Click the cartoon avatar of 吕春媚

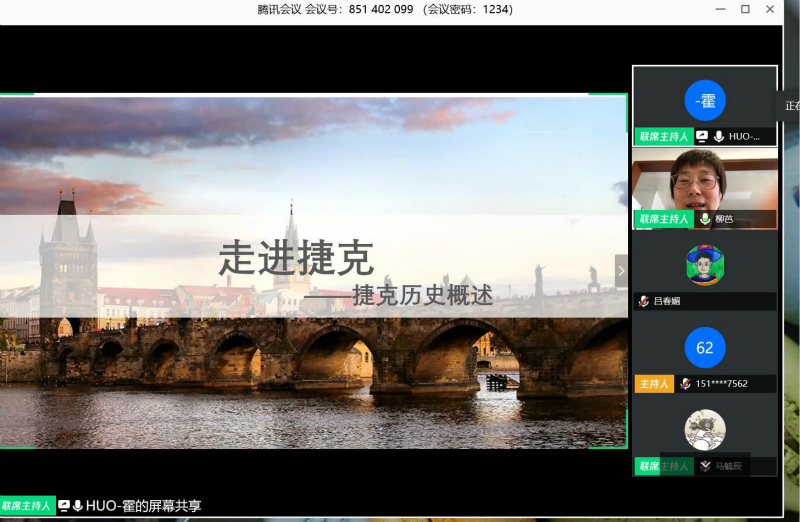click(705, 265)
